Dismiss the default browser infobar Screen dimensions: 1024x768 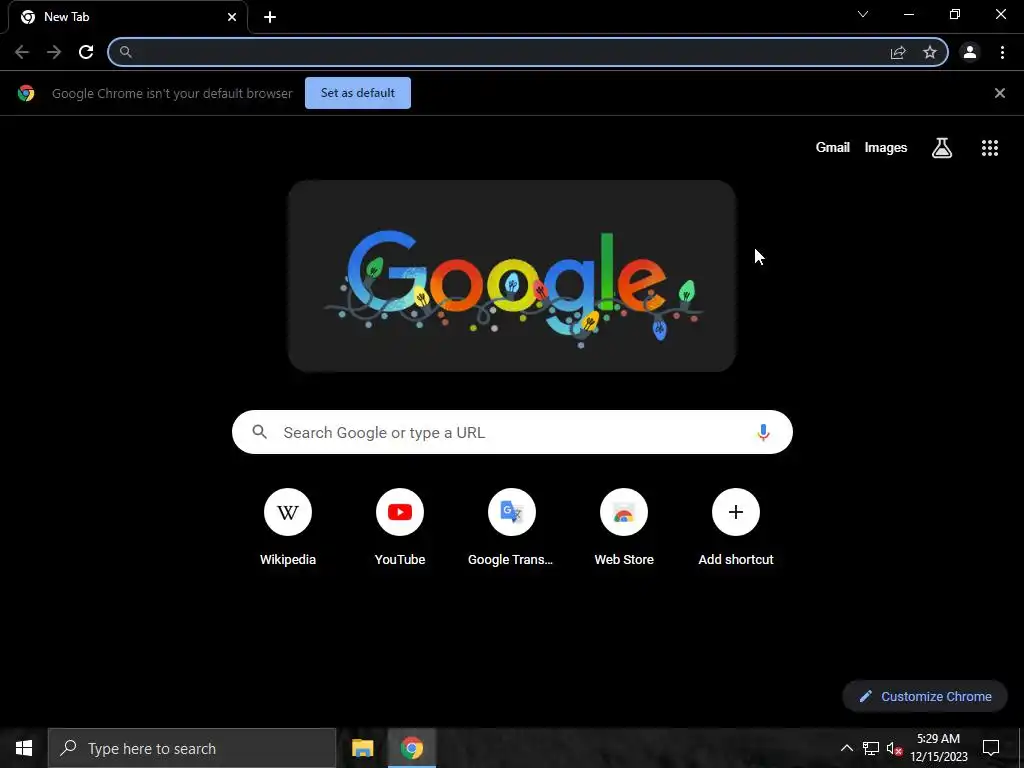[x=999, y=93]
